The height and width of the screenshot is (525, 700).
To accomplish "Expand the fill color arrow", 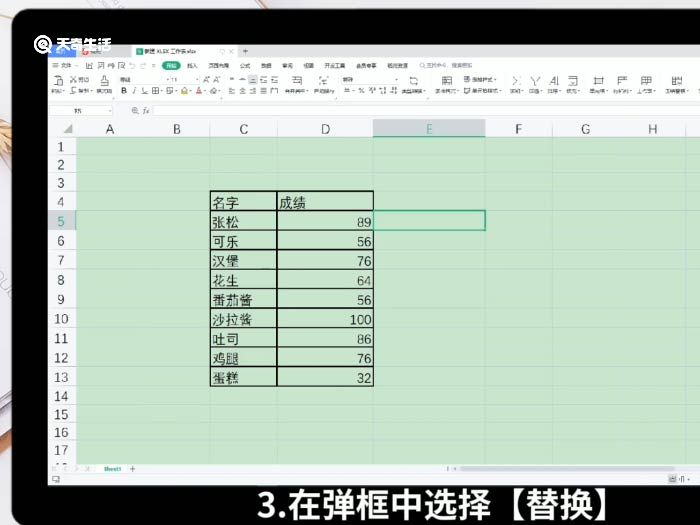I will coord(190,91).
